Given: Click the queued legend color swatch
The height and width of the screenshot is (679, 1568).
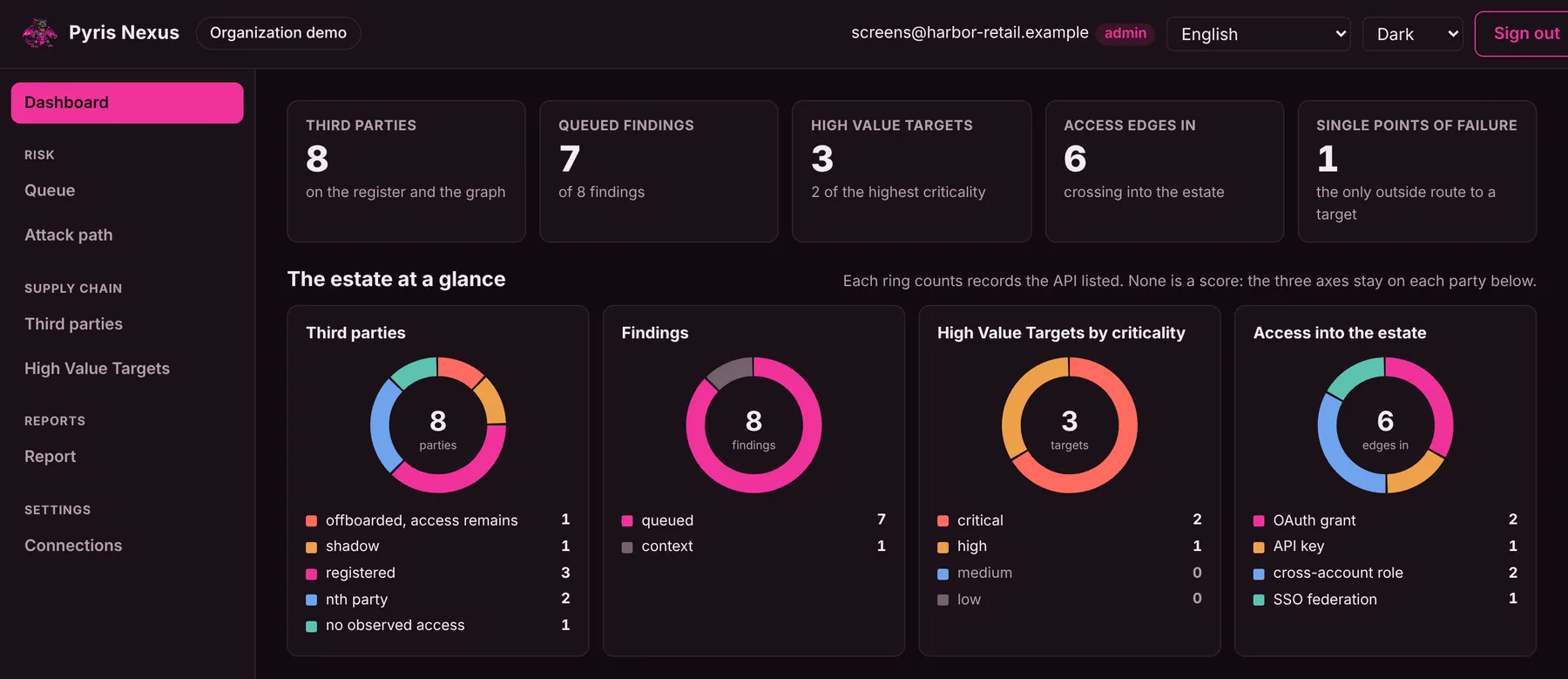Looking at the screenshot, I should (x=627, y=521).
